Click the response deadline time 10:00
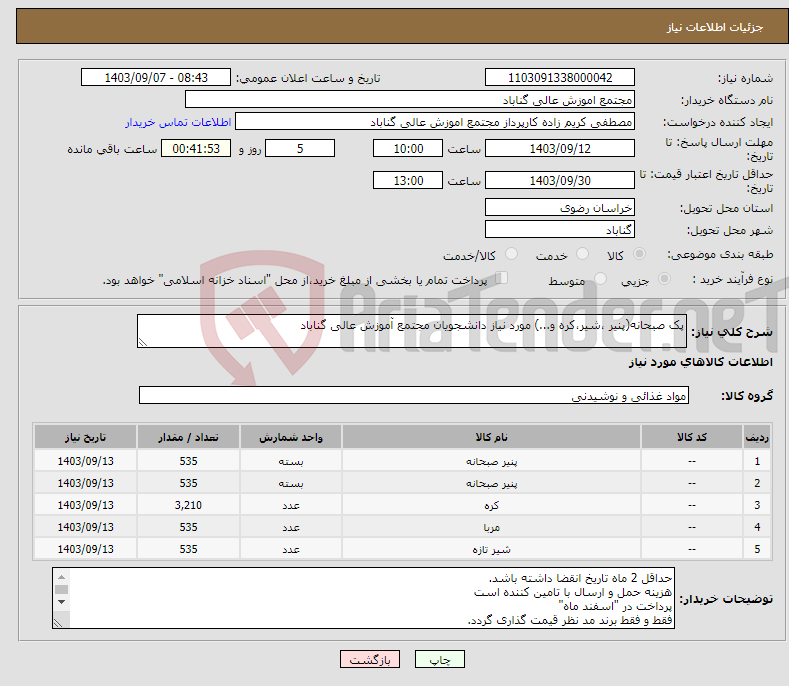The image size is (789, 686). coord(408,148)
